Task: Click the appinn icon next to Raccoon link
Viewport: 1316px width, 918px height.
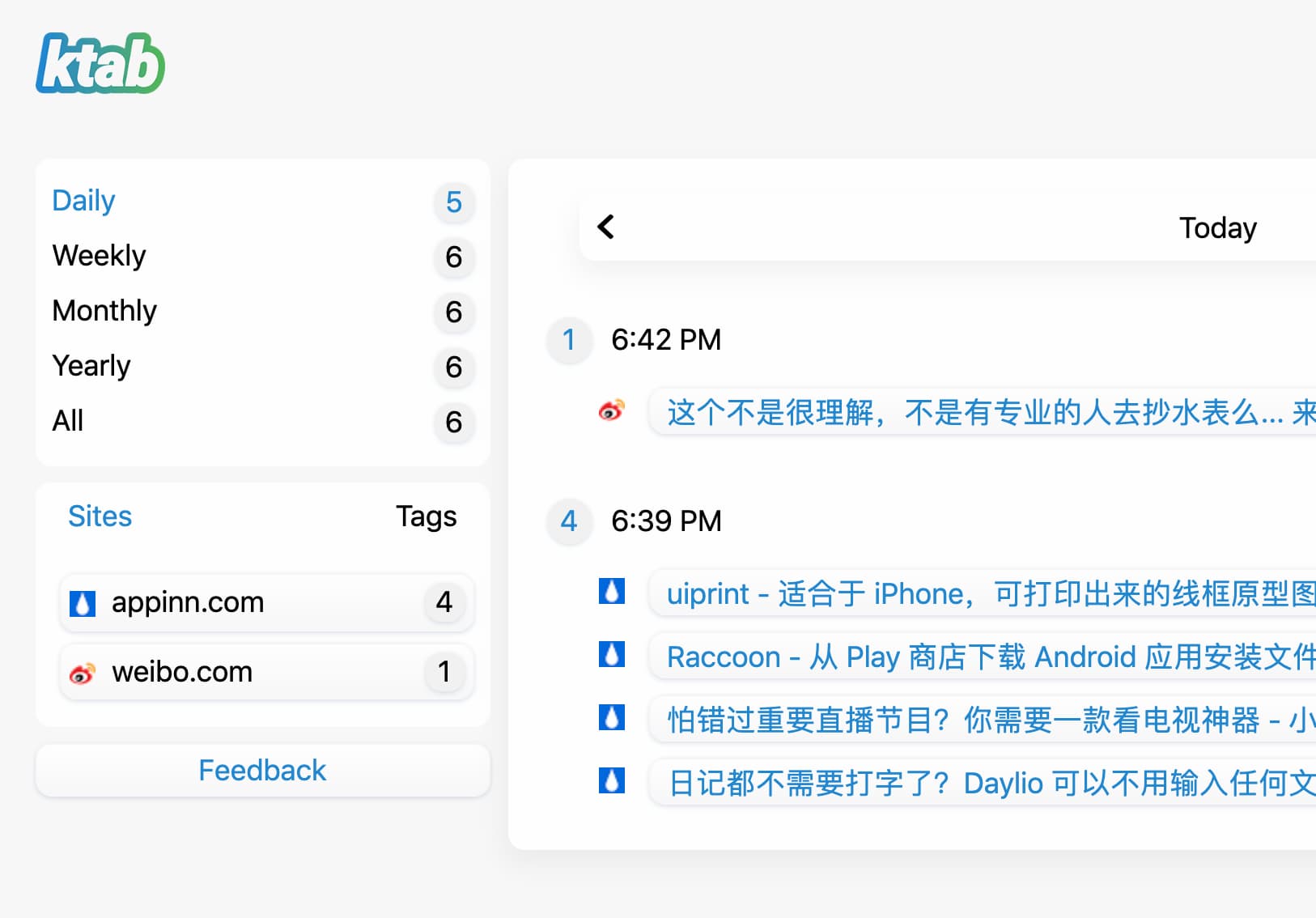Action: 612,654
